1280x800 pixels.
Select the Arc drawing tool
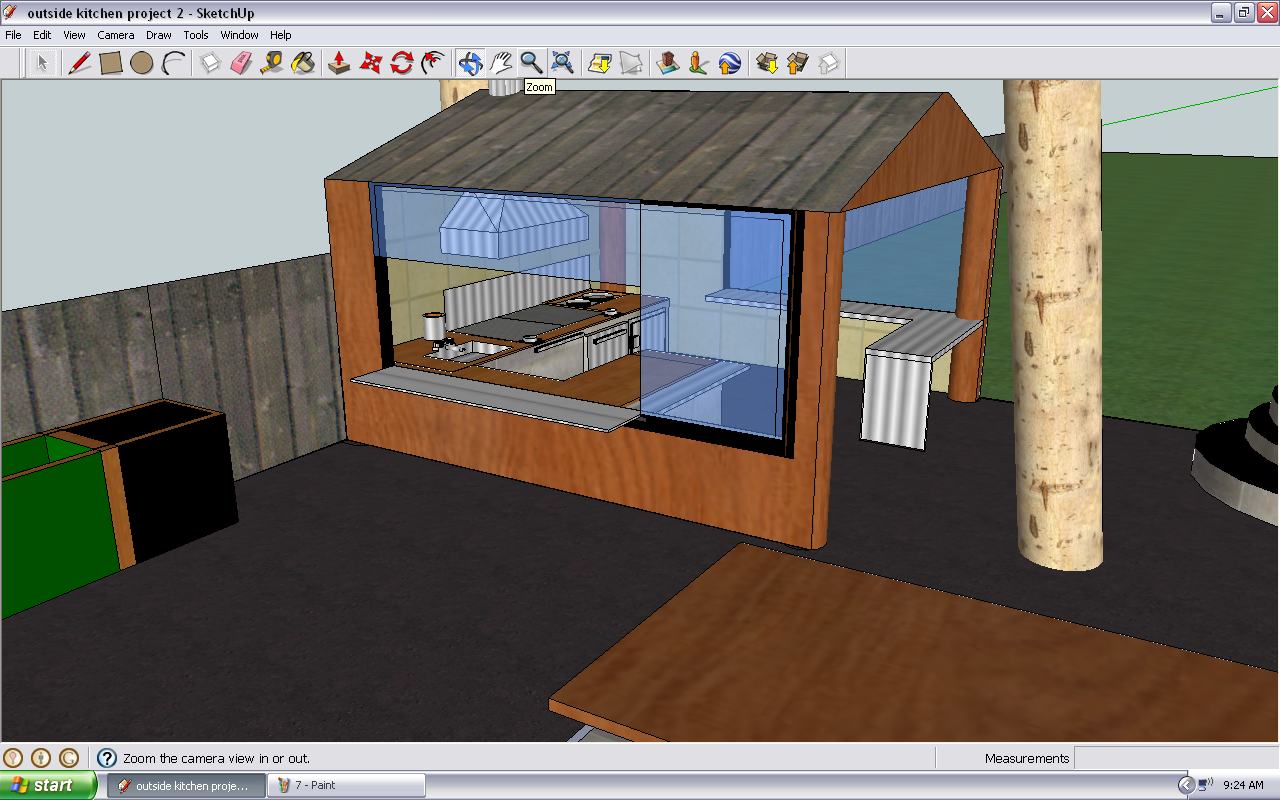tap(174, 63)
